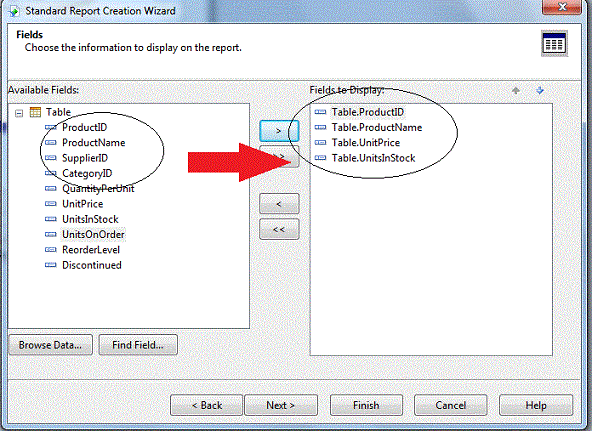Click the report grid icon in the header
The image size is (592, 431).
[554, 43]
